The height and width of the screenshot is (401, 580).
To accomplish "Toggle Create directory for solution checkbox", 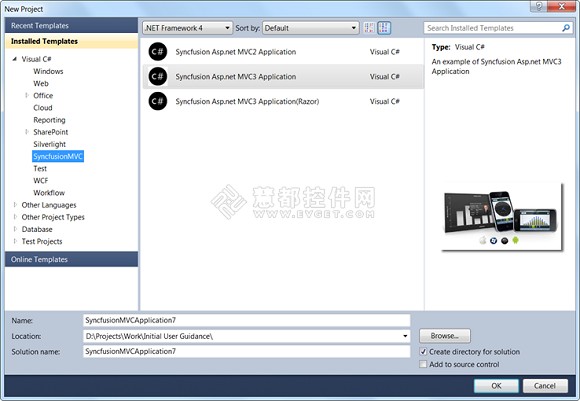I will click(x=423, y=351).
